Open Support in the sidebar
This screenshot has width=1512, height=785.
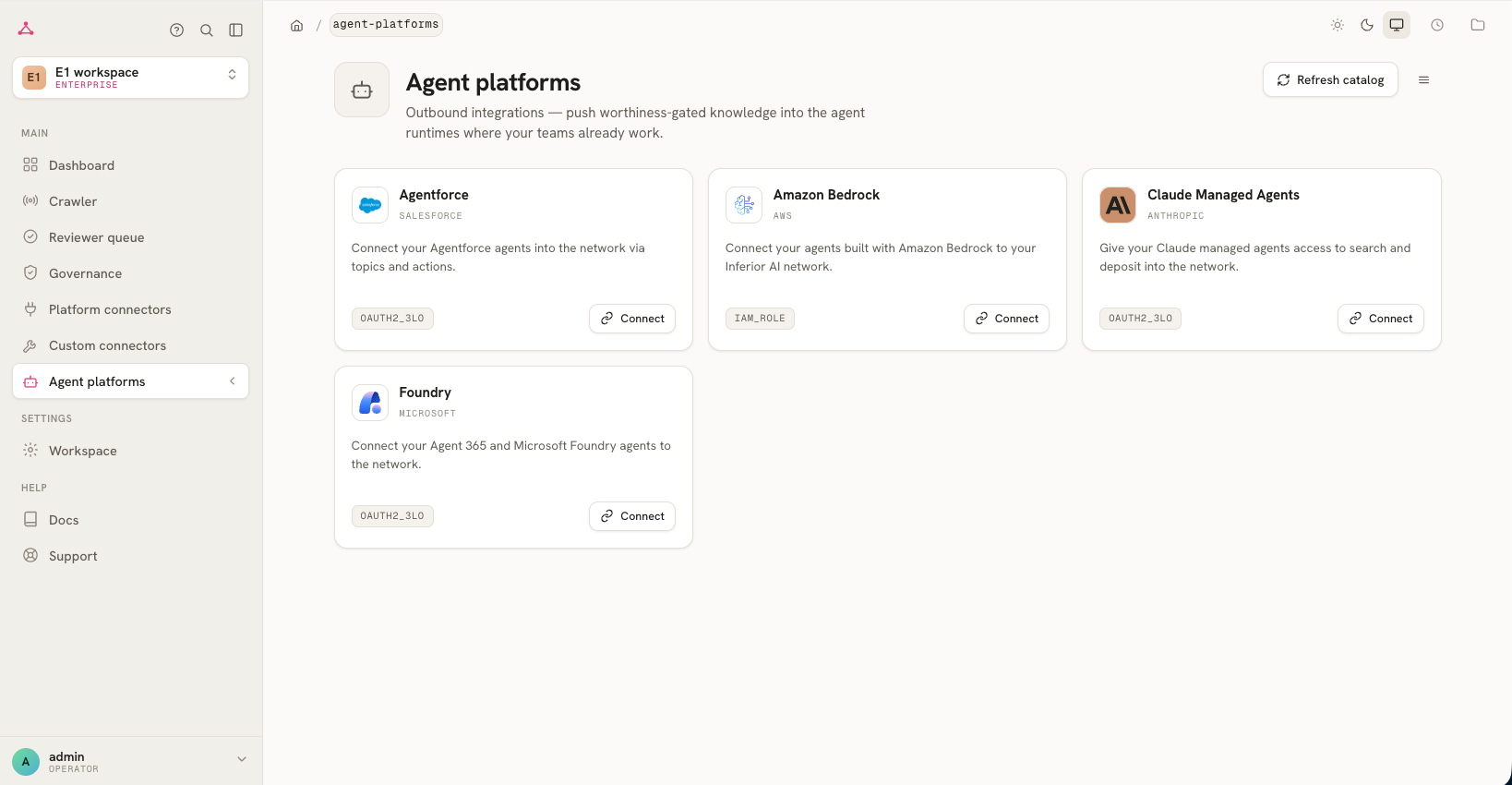131,556
